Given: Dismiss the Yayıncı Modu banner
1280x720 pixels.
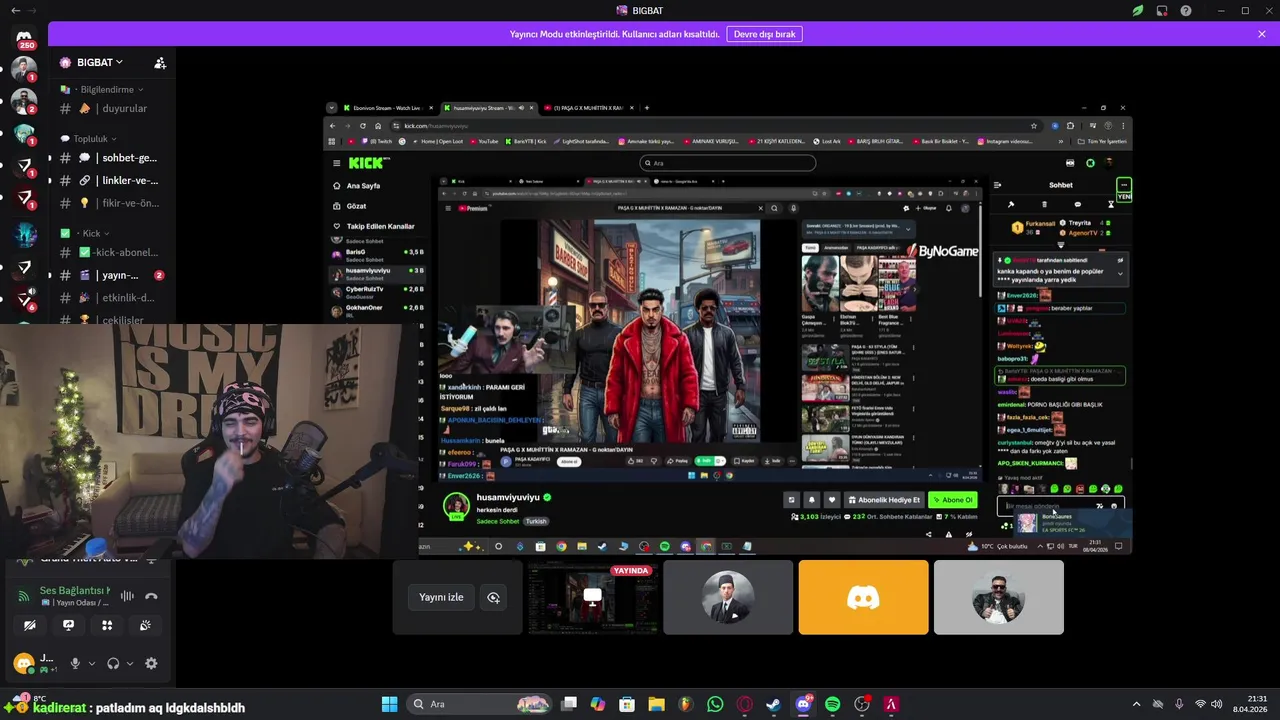Looking at the screenshot, I should [x=1262, y=34].
